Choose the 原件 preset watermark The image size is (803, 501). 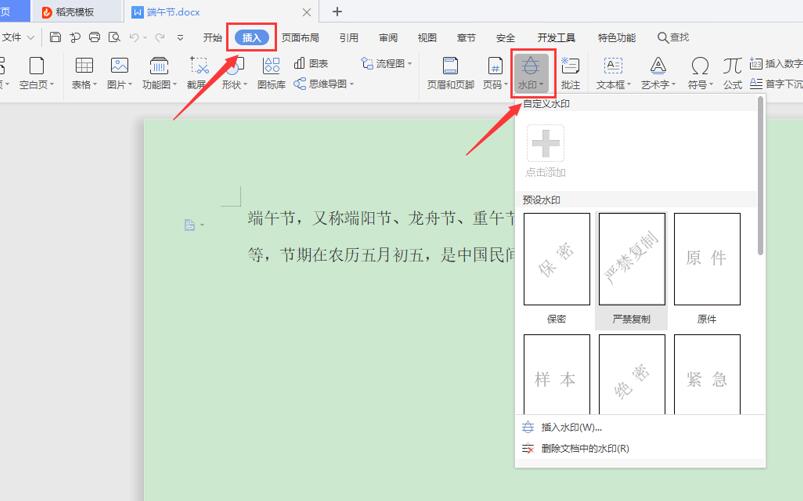point(707,269)
